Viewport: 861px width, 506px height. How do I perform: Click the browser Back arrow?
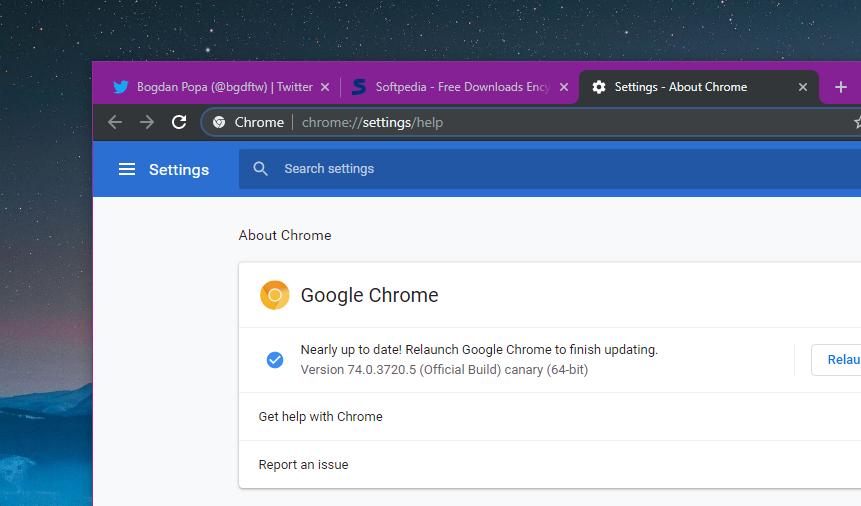pyautogui.click(x=115, y=122)
